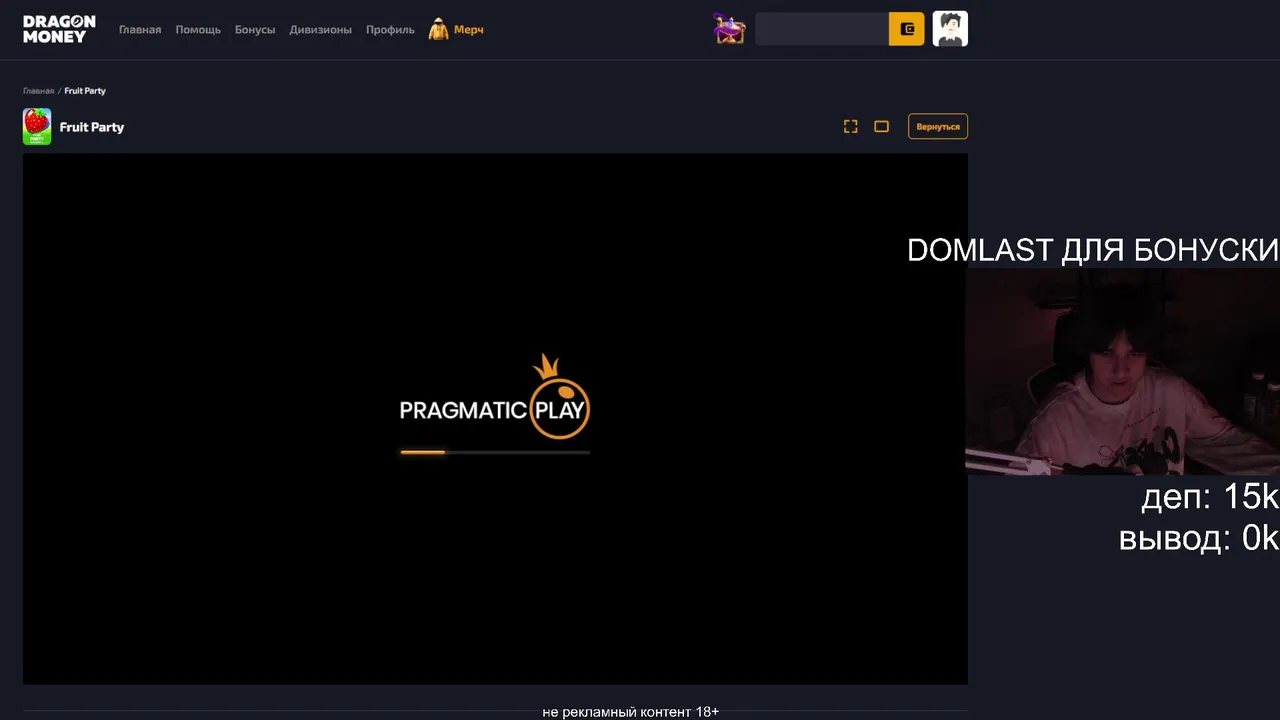Screen dimensions: 1280x720
Task: Click the game loading progress bar
Action: coord(495,452)
